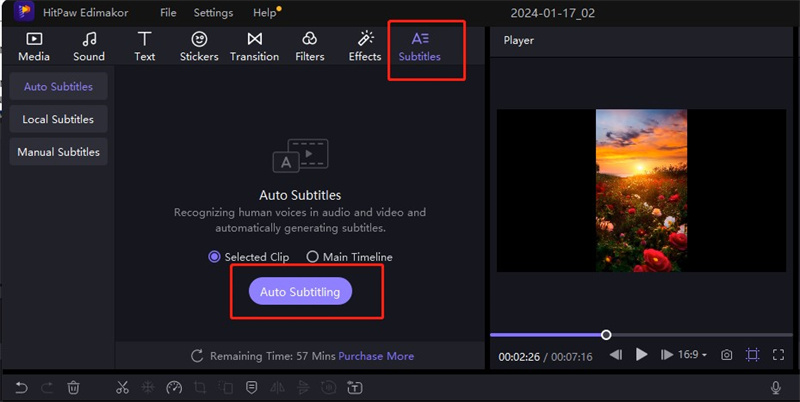Click the redo arrow
800x402 pixels.
47,388
